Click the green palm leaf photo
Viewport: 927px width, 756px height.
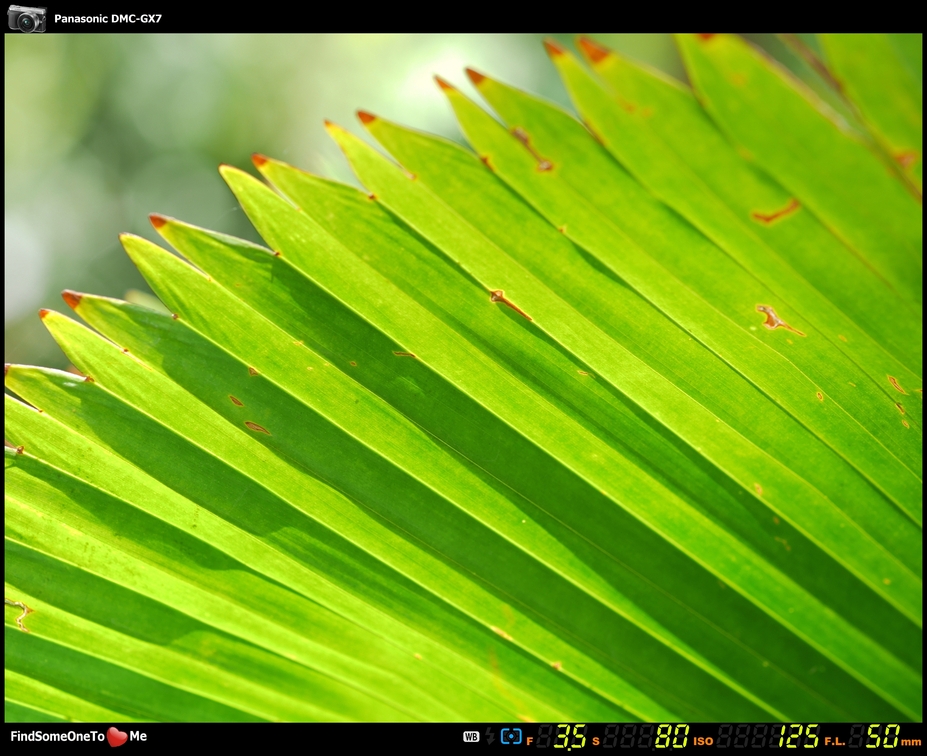point(463,378)
